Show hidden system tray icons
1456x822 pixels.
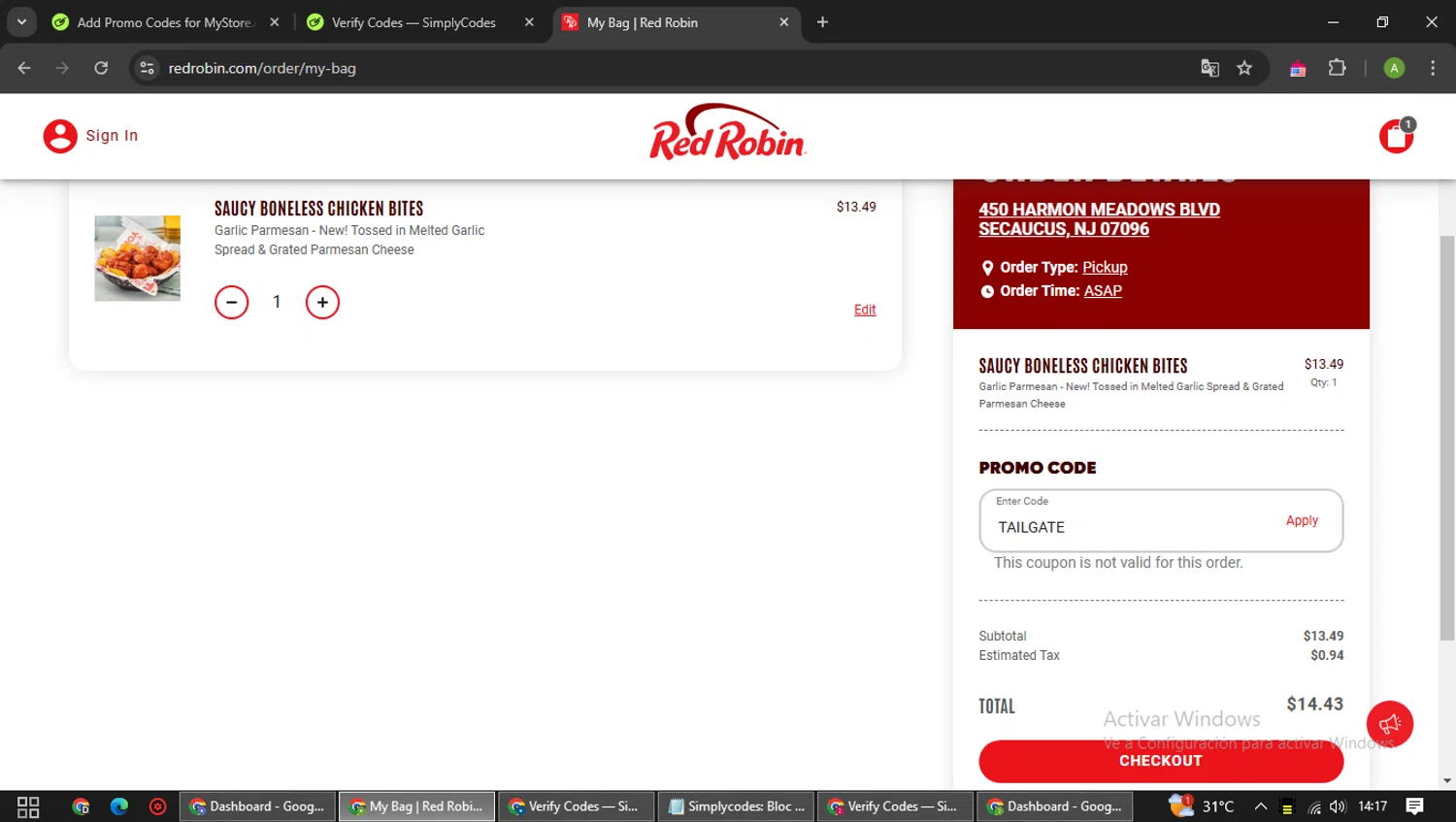point(1261,806)
